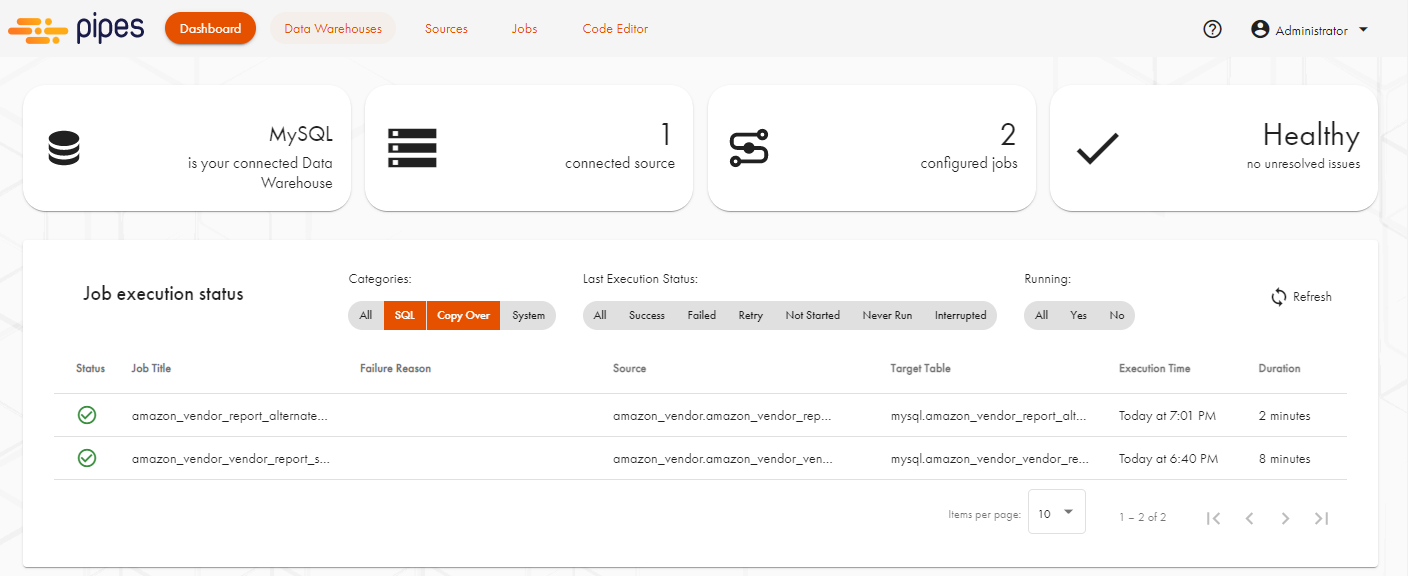This screenshot has height=576, width=1408.
Task: Switch to the Code Editor tab
Action: tap(615, 29)
